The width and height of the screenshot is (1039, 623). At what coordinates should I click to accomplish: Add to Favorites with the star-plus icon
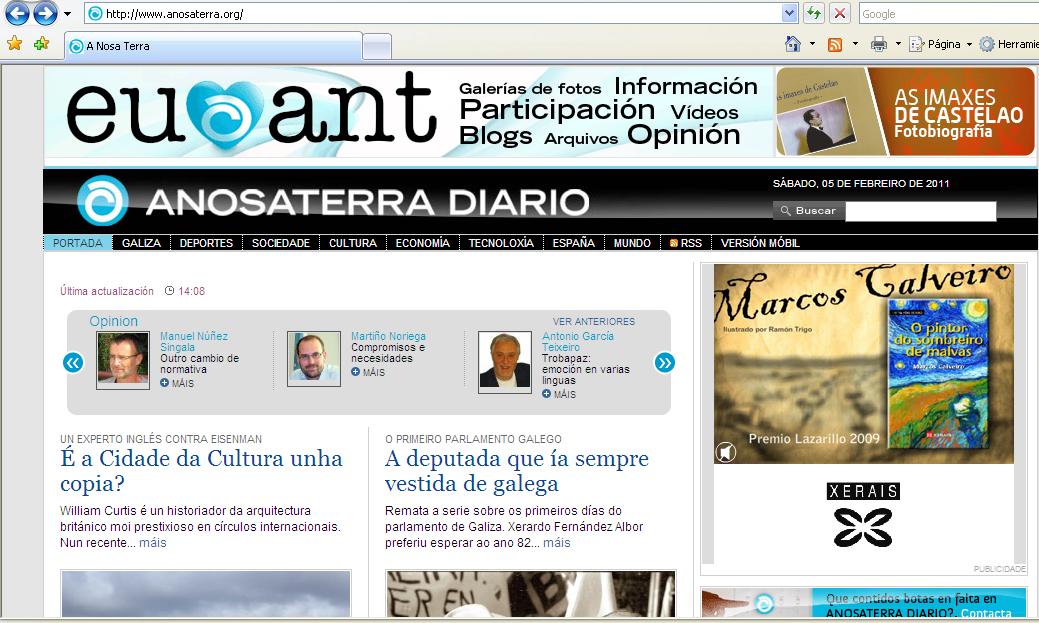click(41, 44)
